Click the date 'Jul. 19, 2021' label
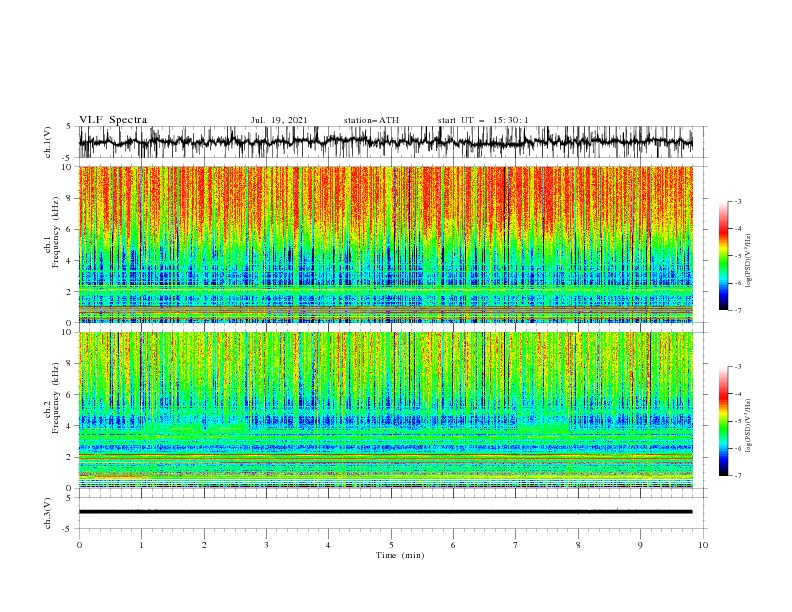This screenshot has width=792, height=612. click(x=279, y=120)
